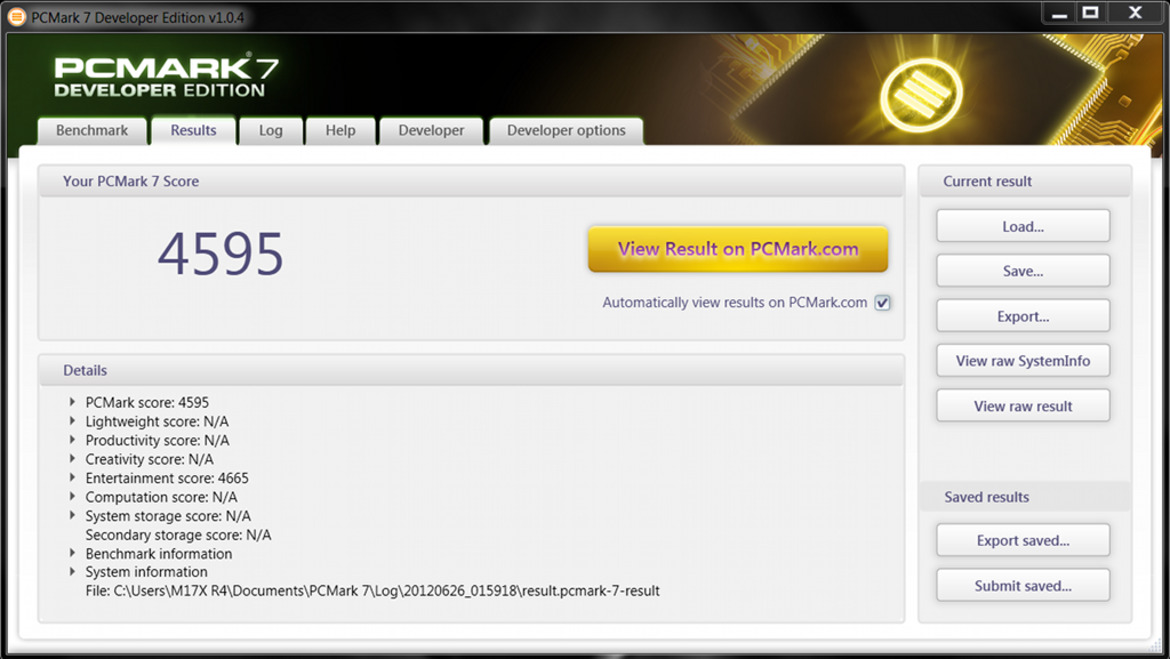Expand the System storage score row arrow
1170x659 pixels.
(72, 515)
